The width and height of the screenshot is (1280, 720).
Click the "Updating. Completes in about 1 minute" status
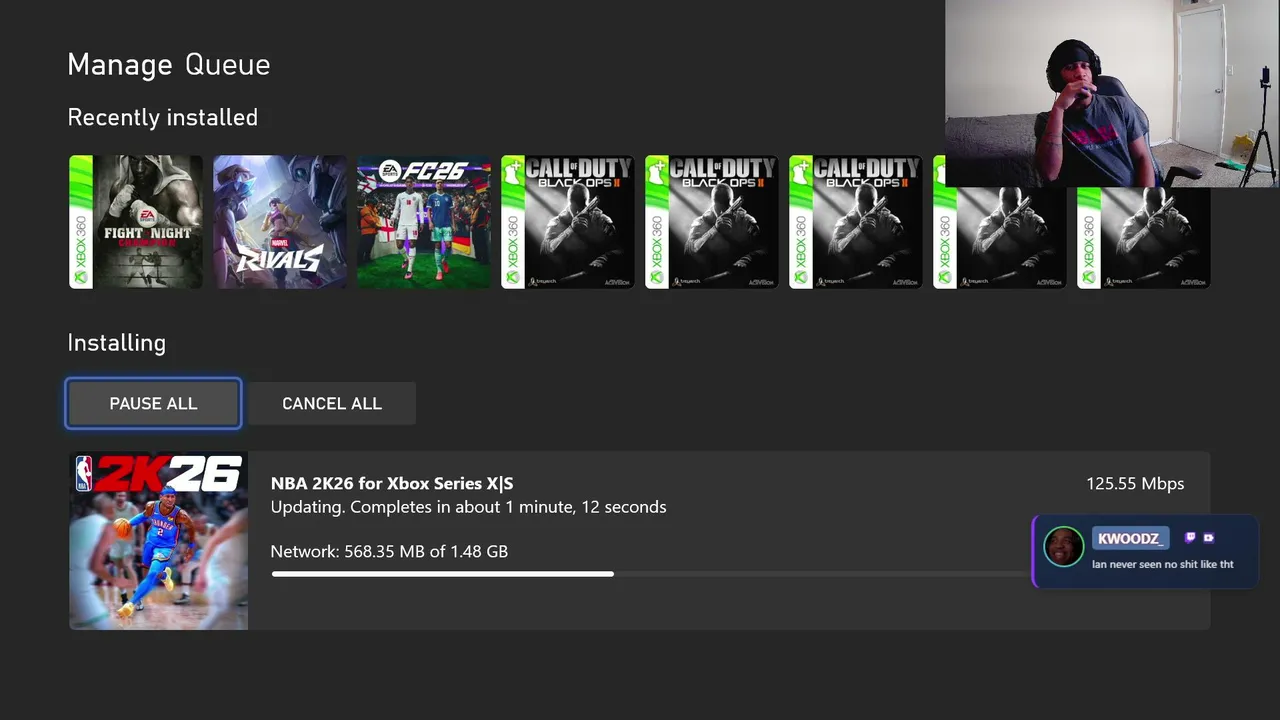468,507
